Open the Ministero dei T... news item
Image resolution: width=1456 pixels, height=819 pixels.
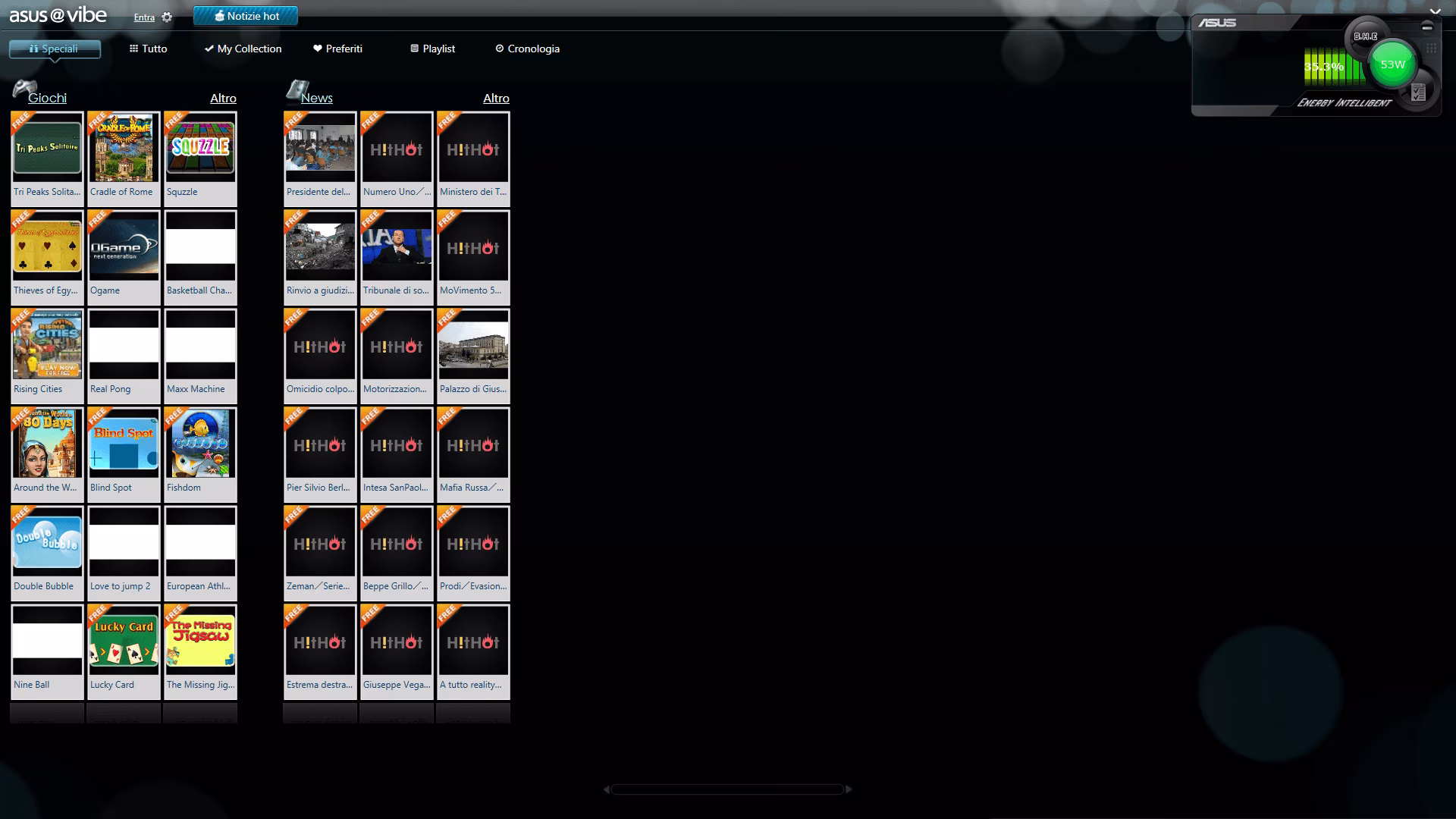[473, 159]
